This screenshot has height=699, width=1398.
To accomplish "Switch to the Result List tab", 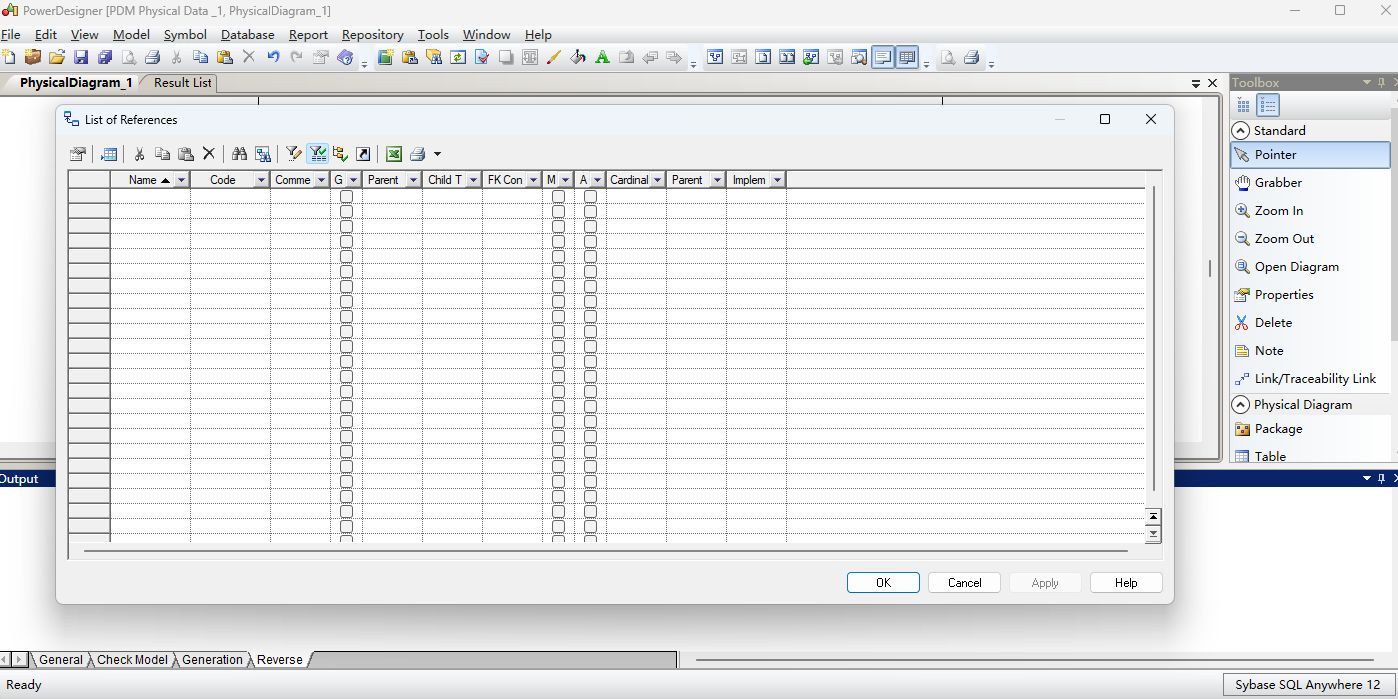I will tap(182, 83).
